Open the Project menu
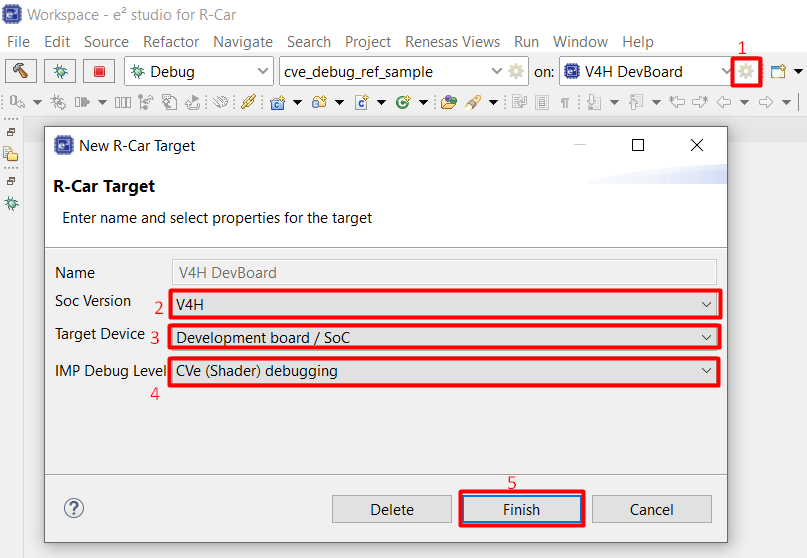 pyautogui.click(x=368, y=42)
